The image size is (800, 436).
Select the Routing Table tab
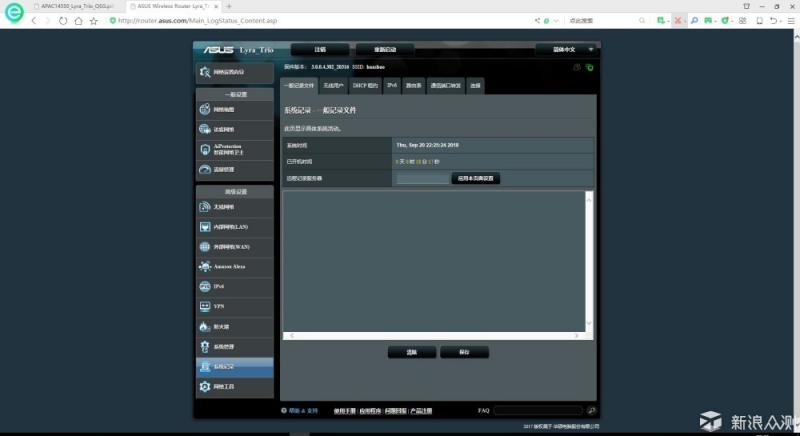[x=413, y=86]
